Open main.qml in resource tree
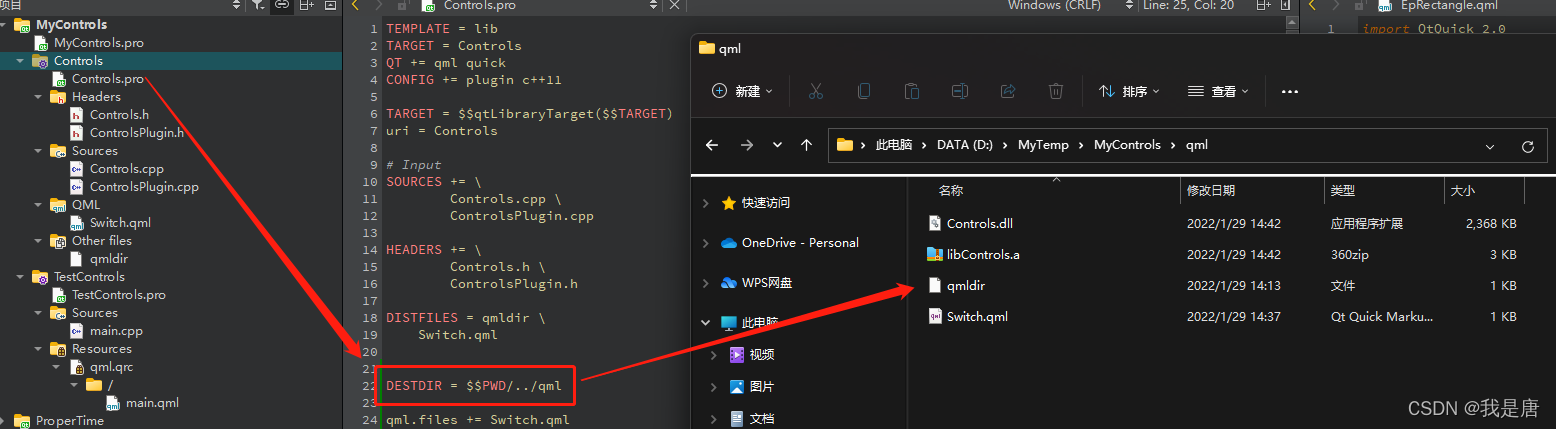 (152, 403)
